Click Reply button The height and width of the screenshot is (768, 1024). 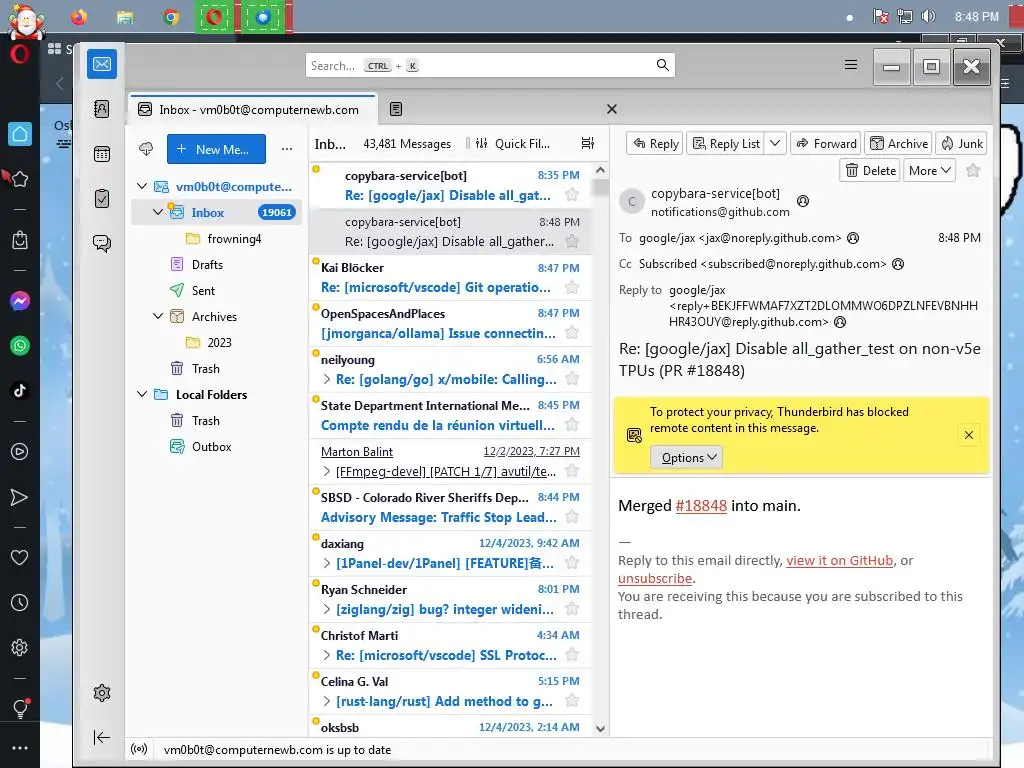point(655,144)
